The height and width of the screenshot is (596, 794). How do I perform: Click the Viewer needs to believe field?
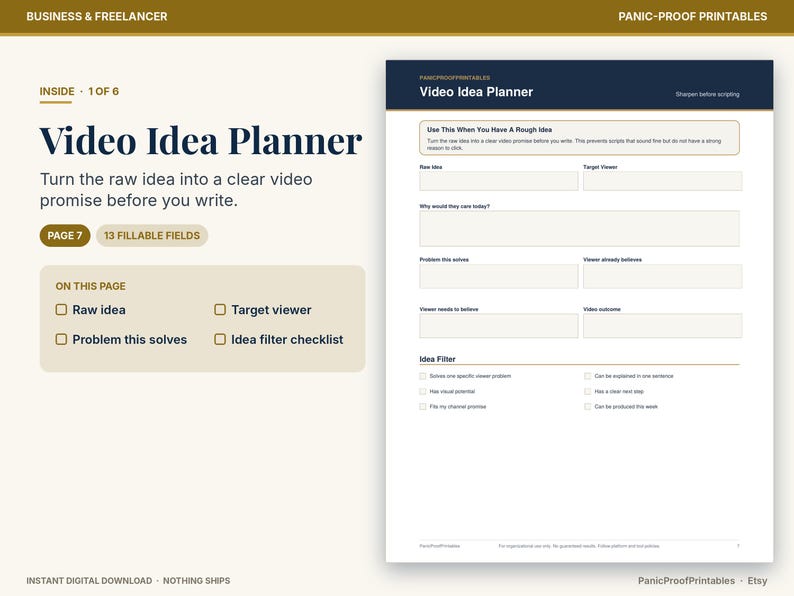(498, 326)
